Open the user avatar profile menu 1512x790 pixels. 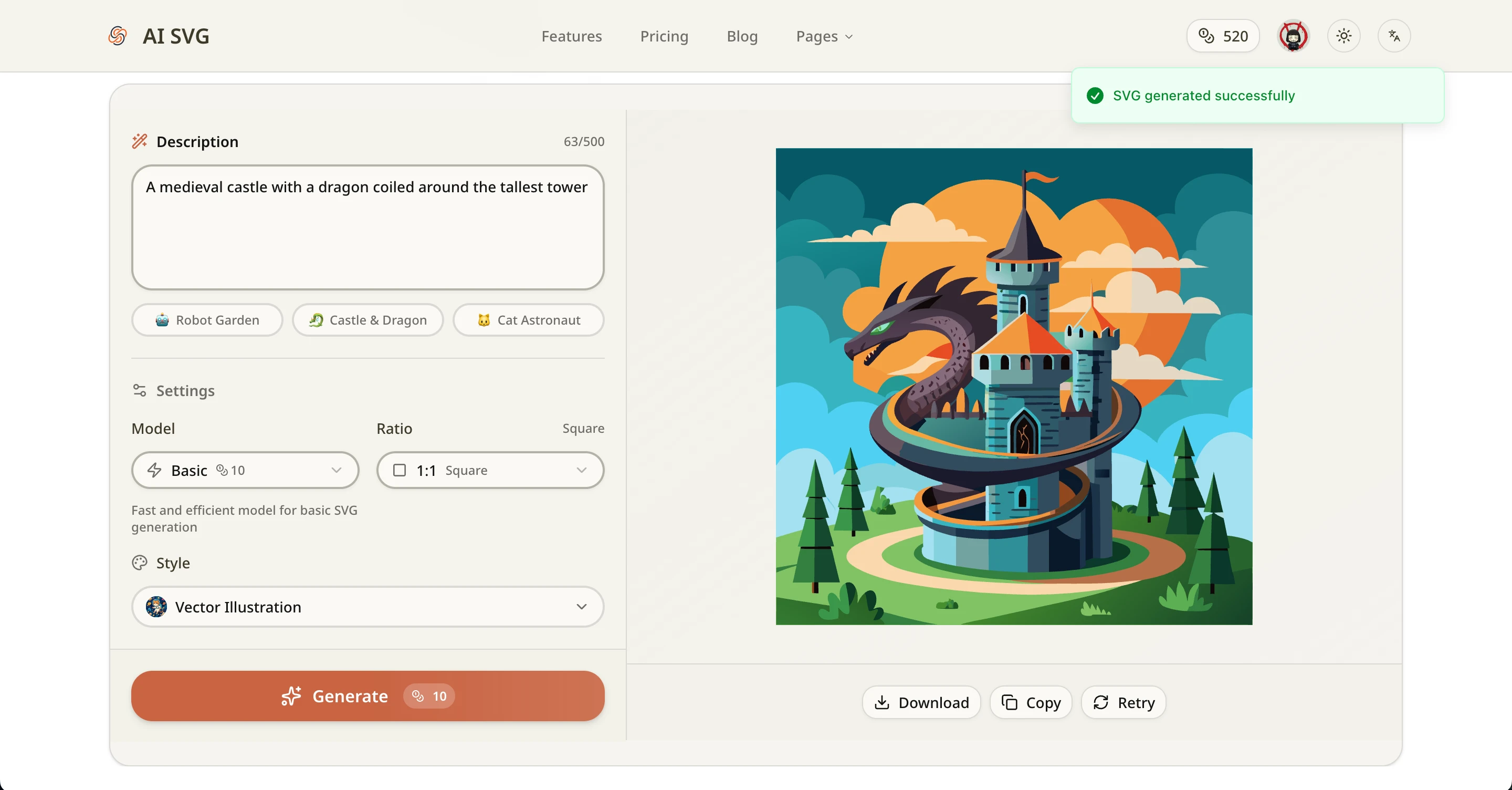coord(1293,36)
